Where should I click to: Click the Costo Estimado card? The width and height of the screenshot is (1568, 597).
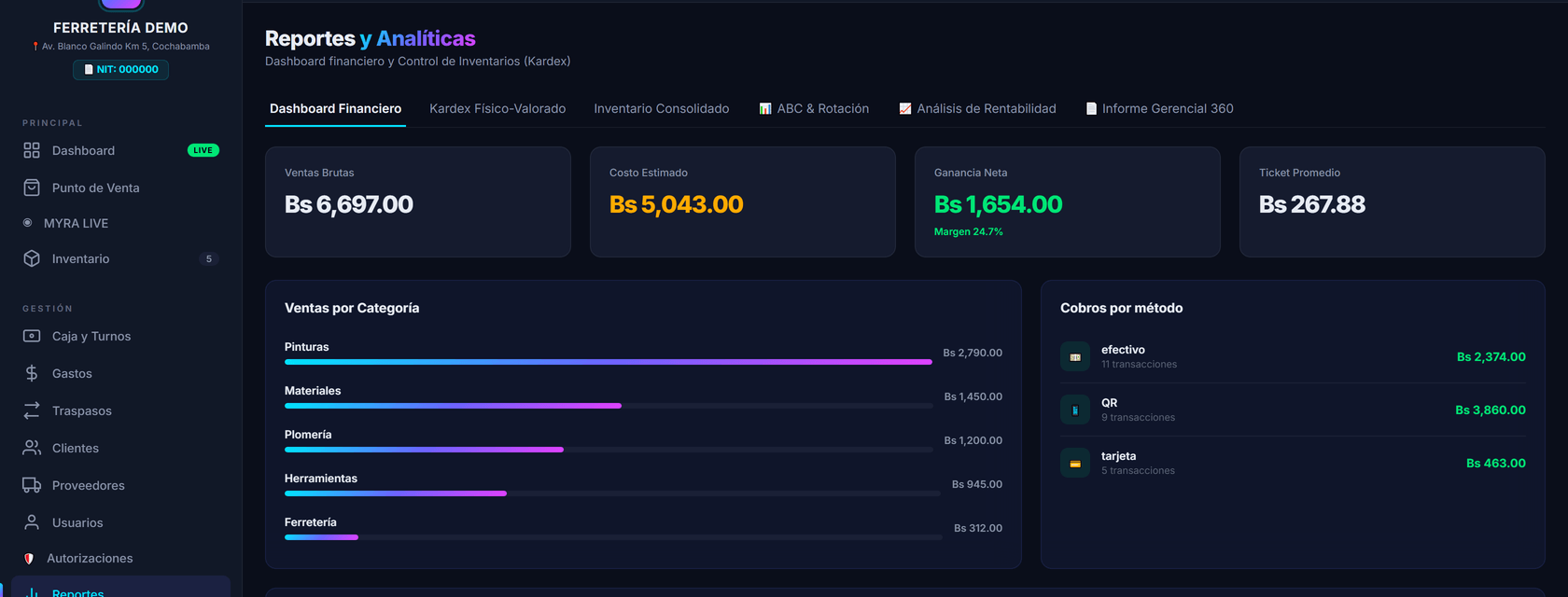(743, 201)
